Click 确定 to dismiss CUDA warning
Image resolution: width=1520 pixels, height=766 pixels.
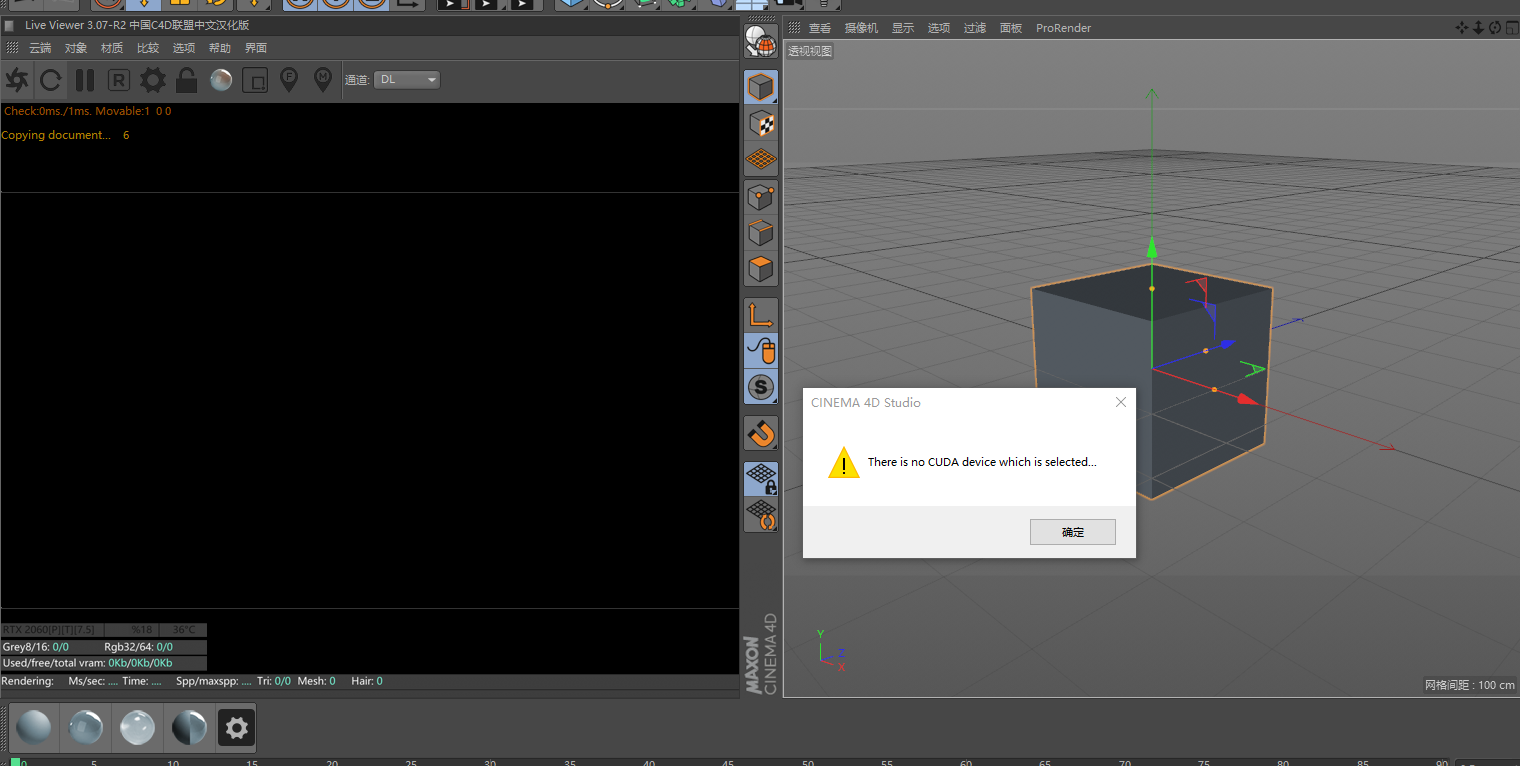(x=1073, y=532)
